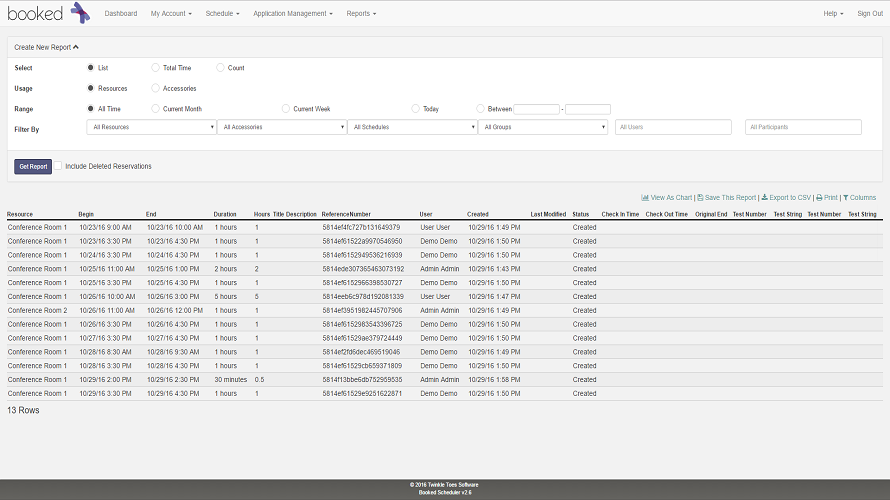Screen dimensions: 890x500
Task: Focus the All Participants filter field
Action: [x=803, y=127]
